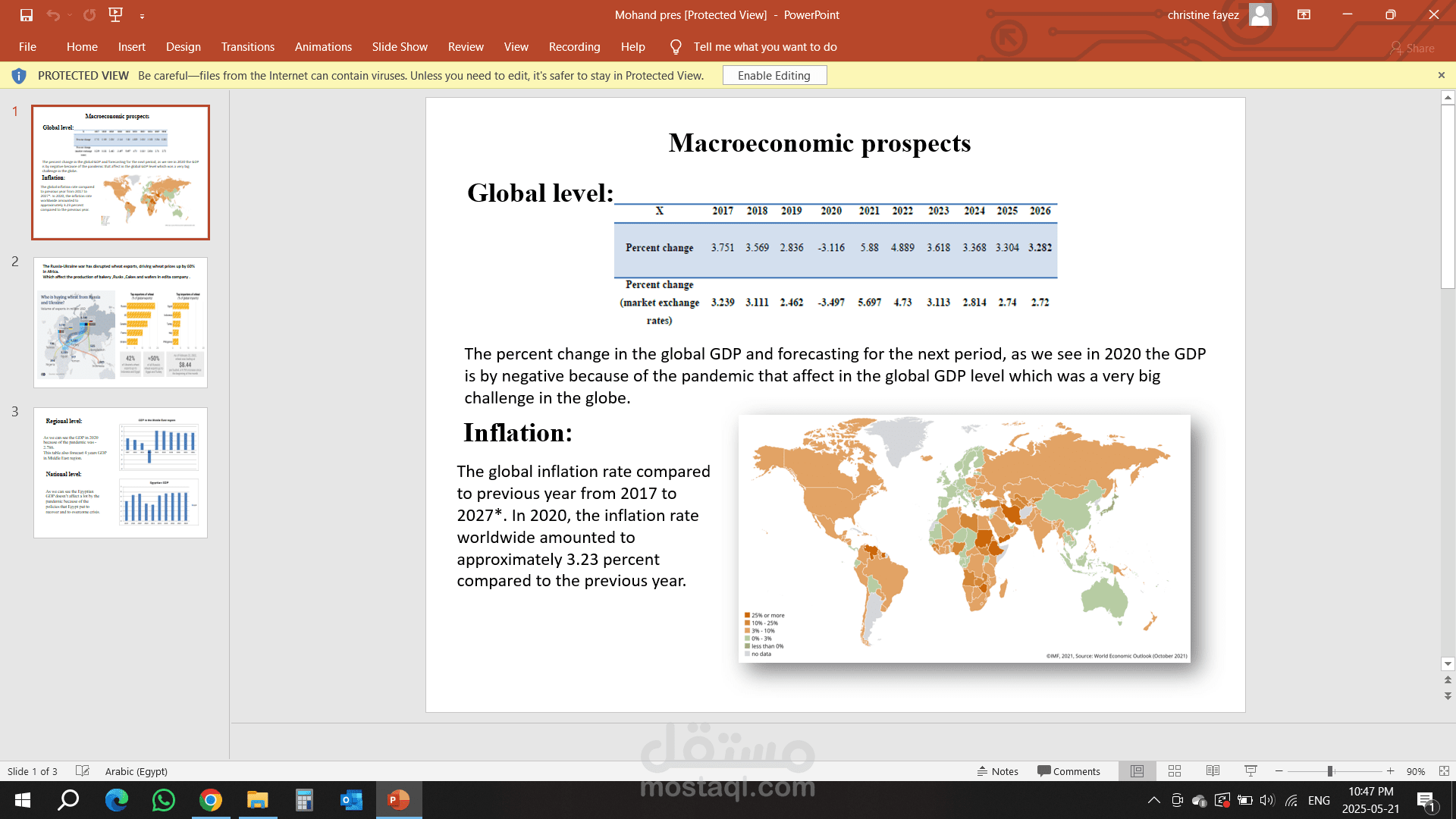The image size is (1456, 819).
Task: Open the Help tab
Action: [x=632, y=47]
